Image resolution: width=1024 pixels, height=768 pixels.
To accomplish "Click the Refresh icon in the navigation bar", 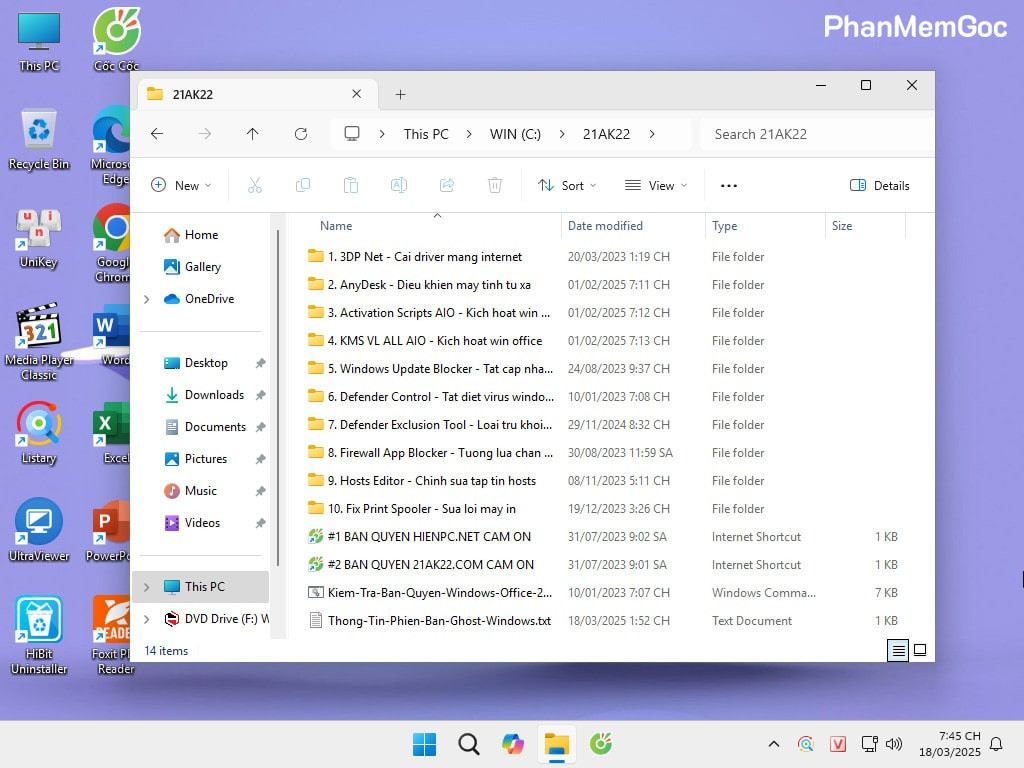I will pyautogui.click(x=301, y=134).
